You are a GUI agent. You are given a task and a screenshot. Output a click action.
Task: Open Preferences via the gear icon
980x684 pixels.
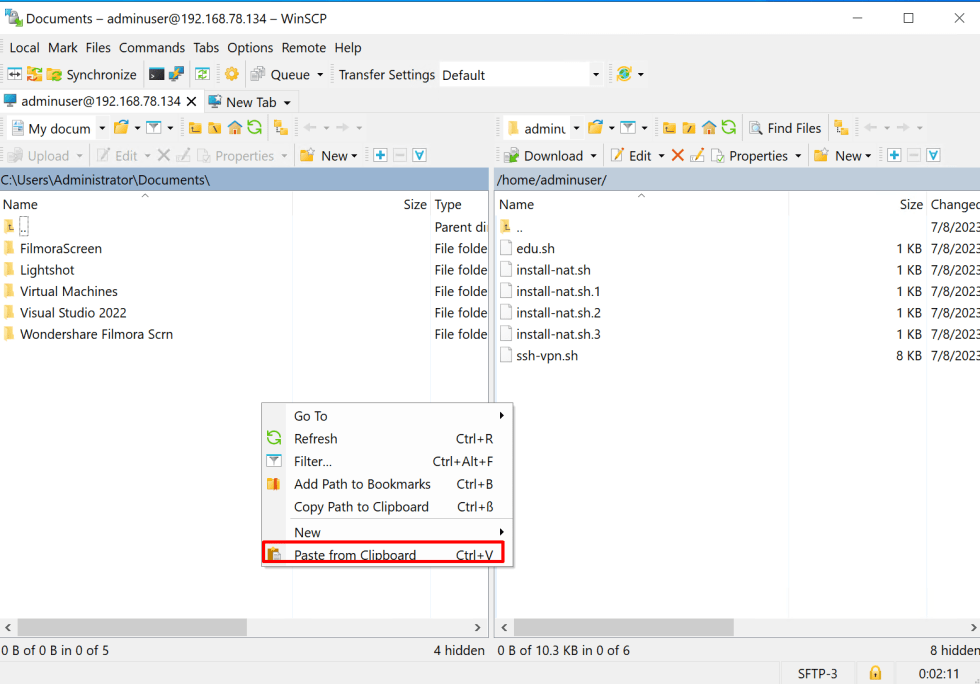tap(231, 74)
